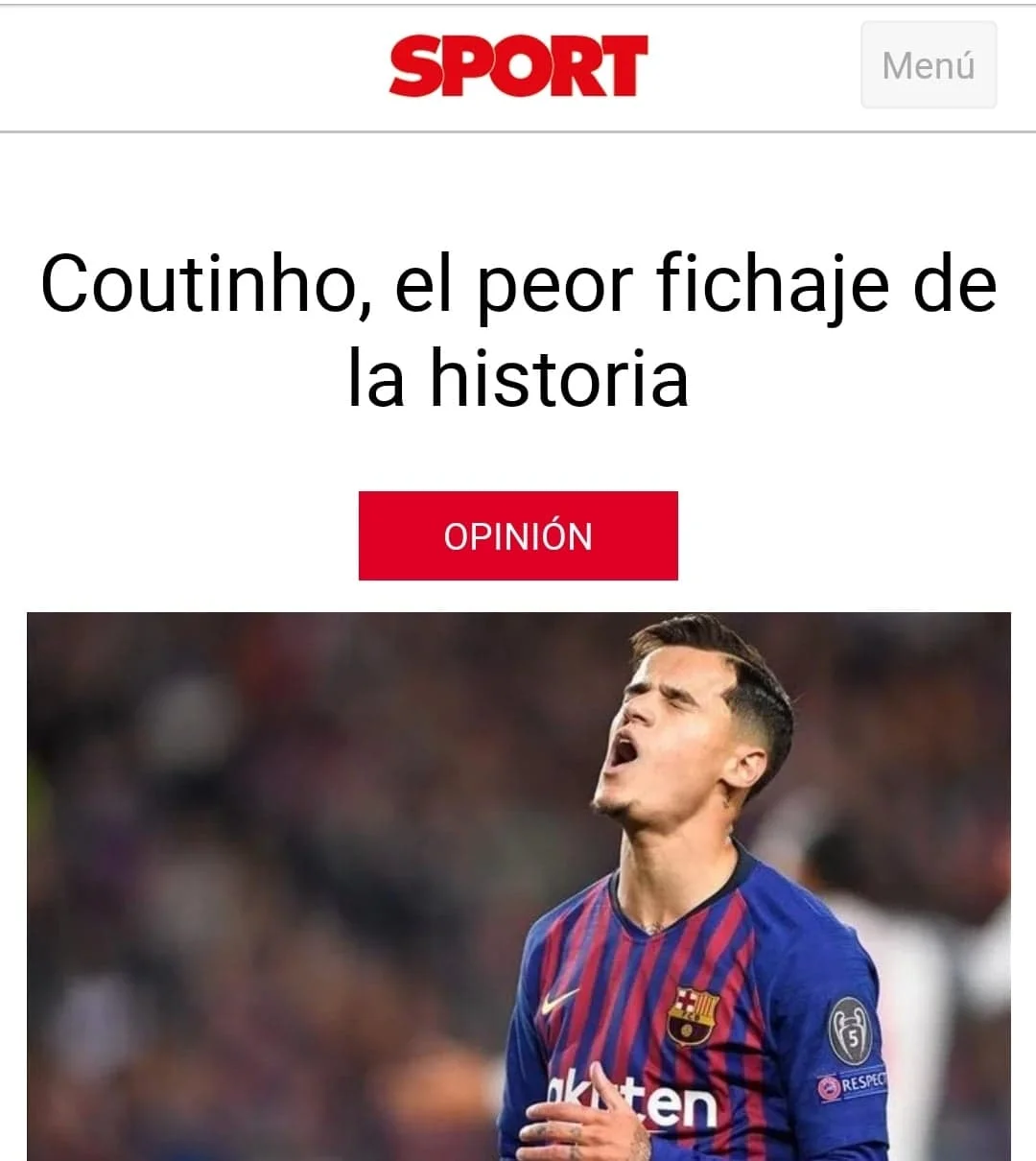Click the Rakuten sponsor text on shirt
Image resolution: width=1036 pixels, height=1161 pixels.
(x=633, y=1103)
